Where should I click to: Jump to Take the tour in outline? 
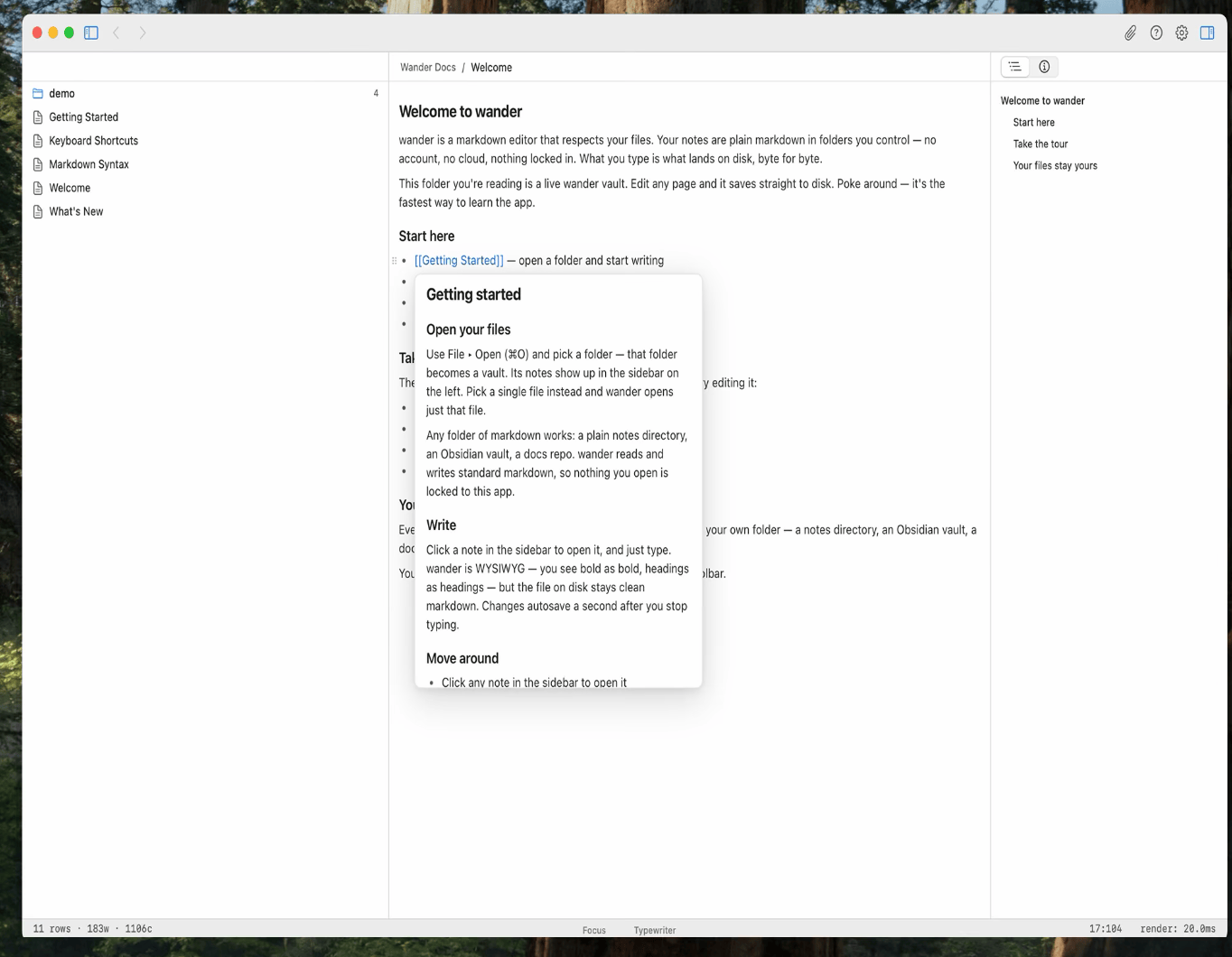1041,144
